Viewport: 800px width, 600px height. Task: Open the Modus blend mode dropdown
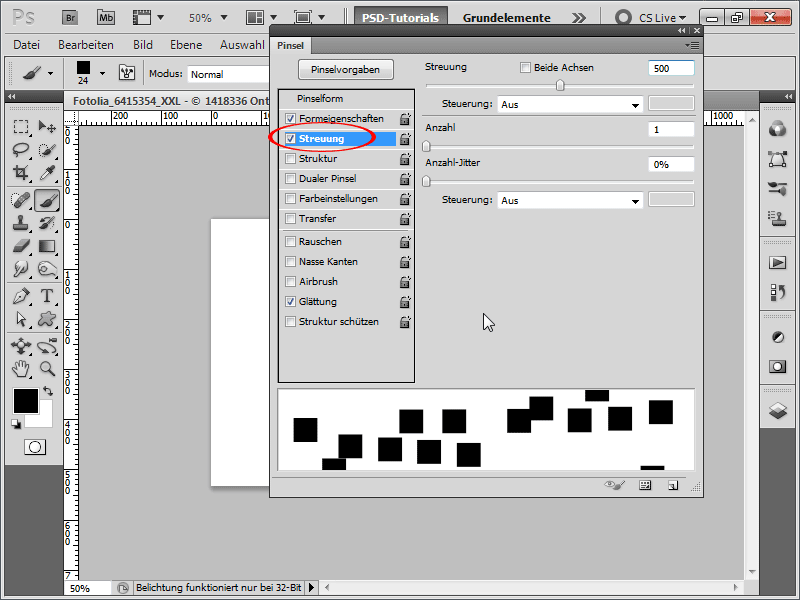pos(228,74)
